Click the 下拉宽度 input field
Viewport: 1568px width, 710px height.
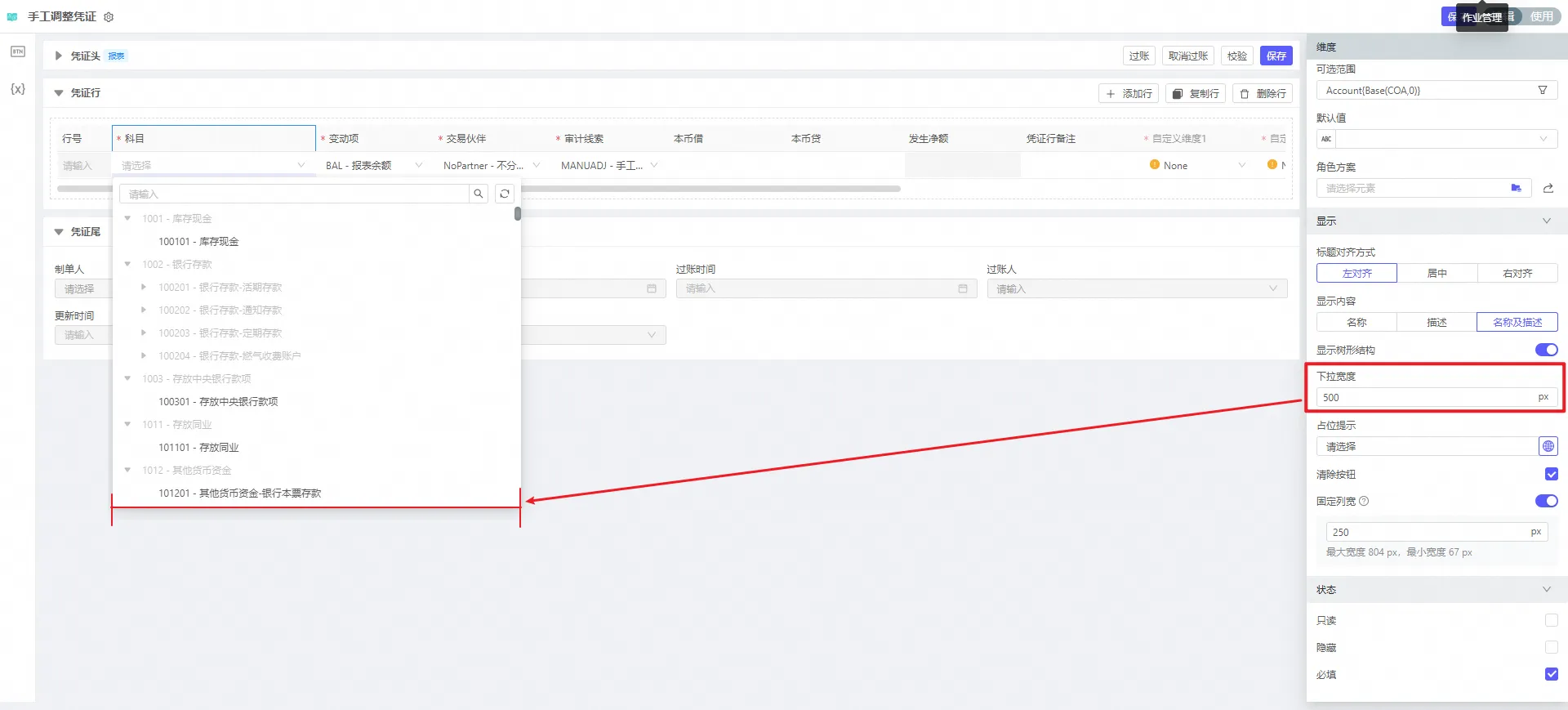click(x=1425, y=397)
